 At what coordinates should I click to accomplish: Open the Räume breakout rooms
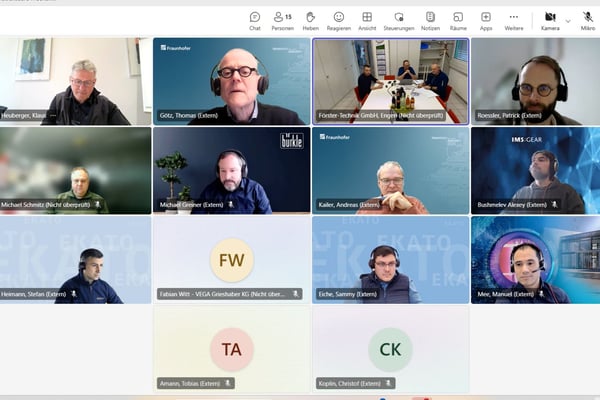pyautogui.click(x=458, y=20)
